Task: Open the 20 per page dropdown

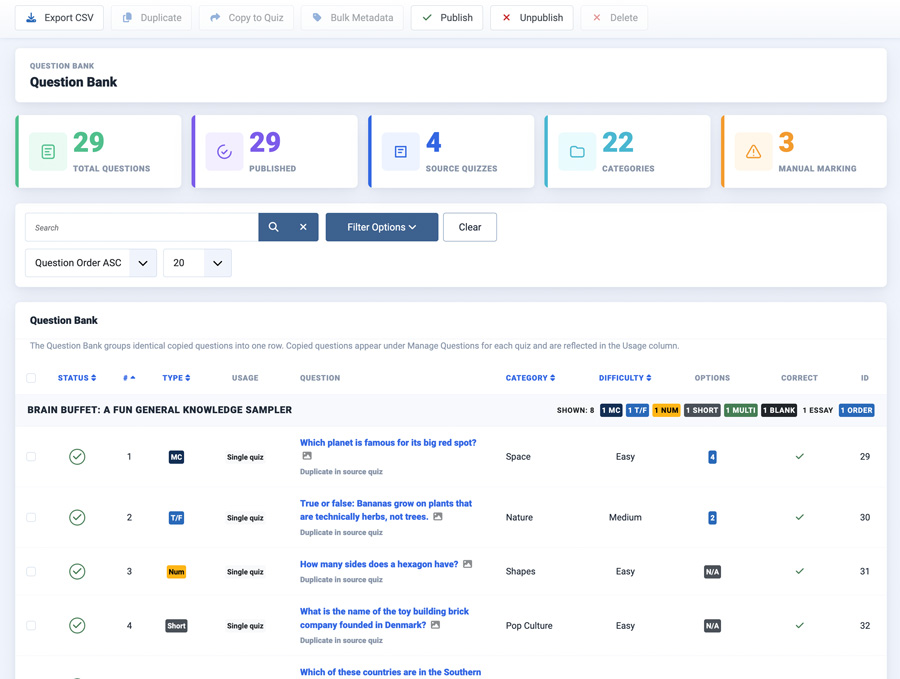Action: pyautogui.click(x=197, y=263)
